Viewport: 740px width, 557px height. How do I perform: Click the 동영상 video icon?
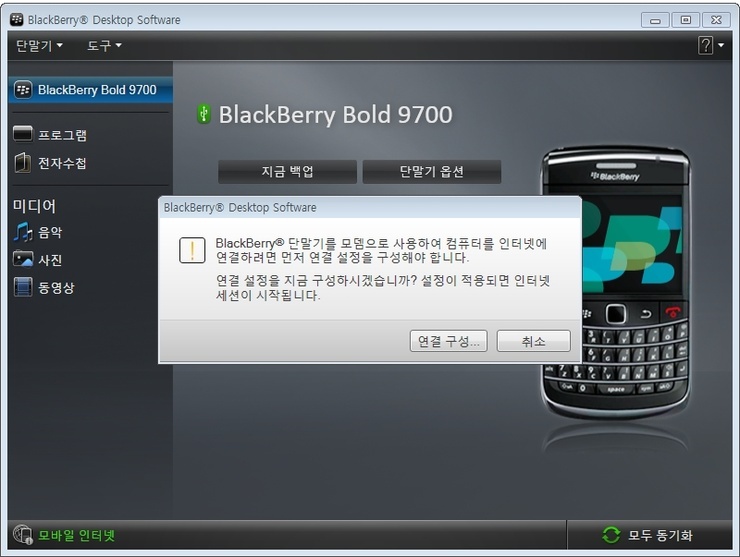pyautogui.click(x=23, y=287)
